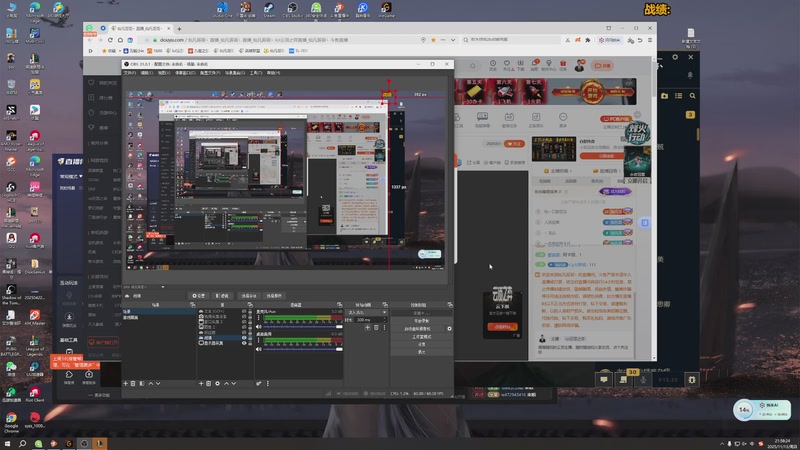Image resolution: width=800 pixels, height=450 pixels.
Task: Move the selected source down
Action: [x=234, y=383]
